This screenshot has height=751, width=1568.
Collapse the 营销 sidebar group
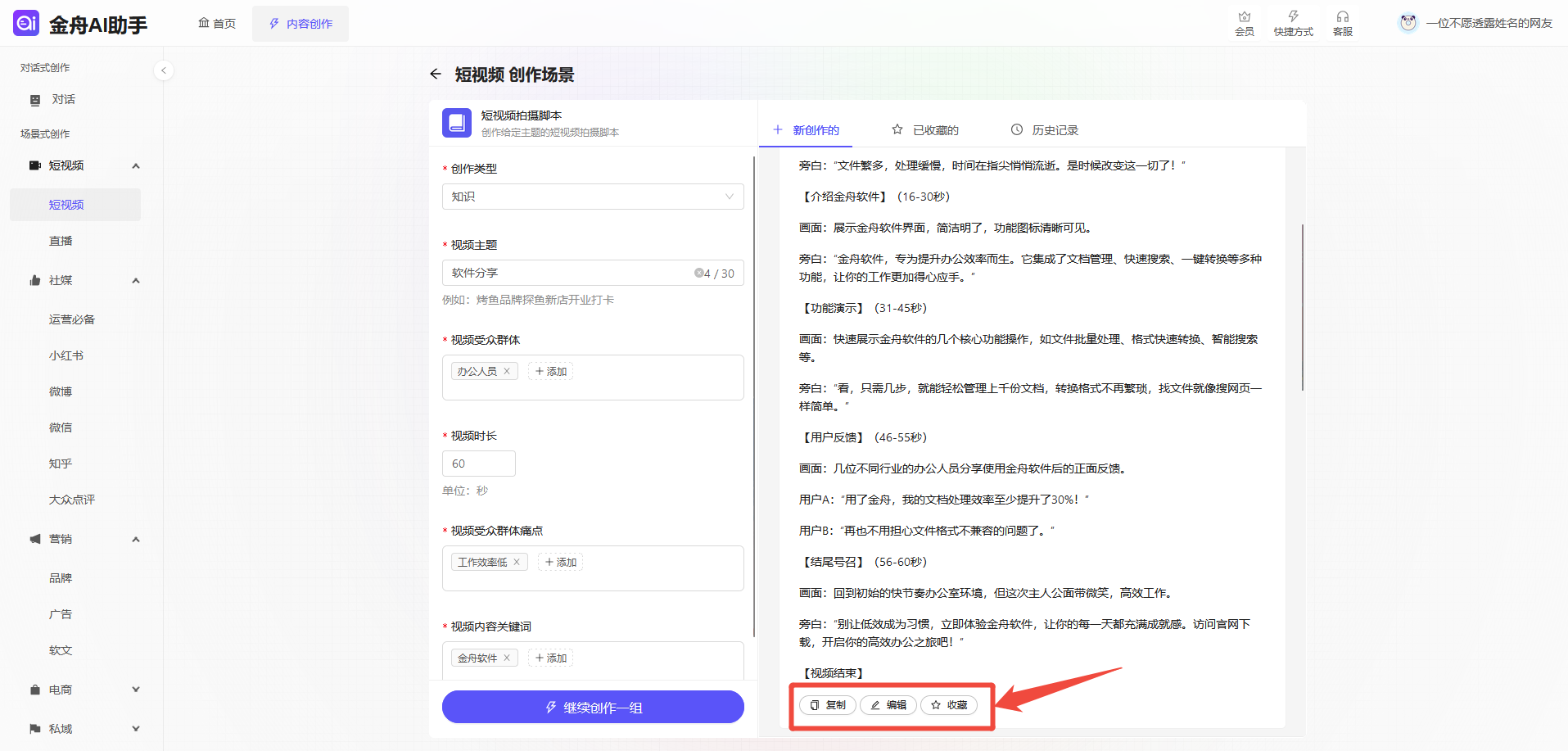pos(136,539)
